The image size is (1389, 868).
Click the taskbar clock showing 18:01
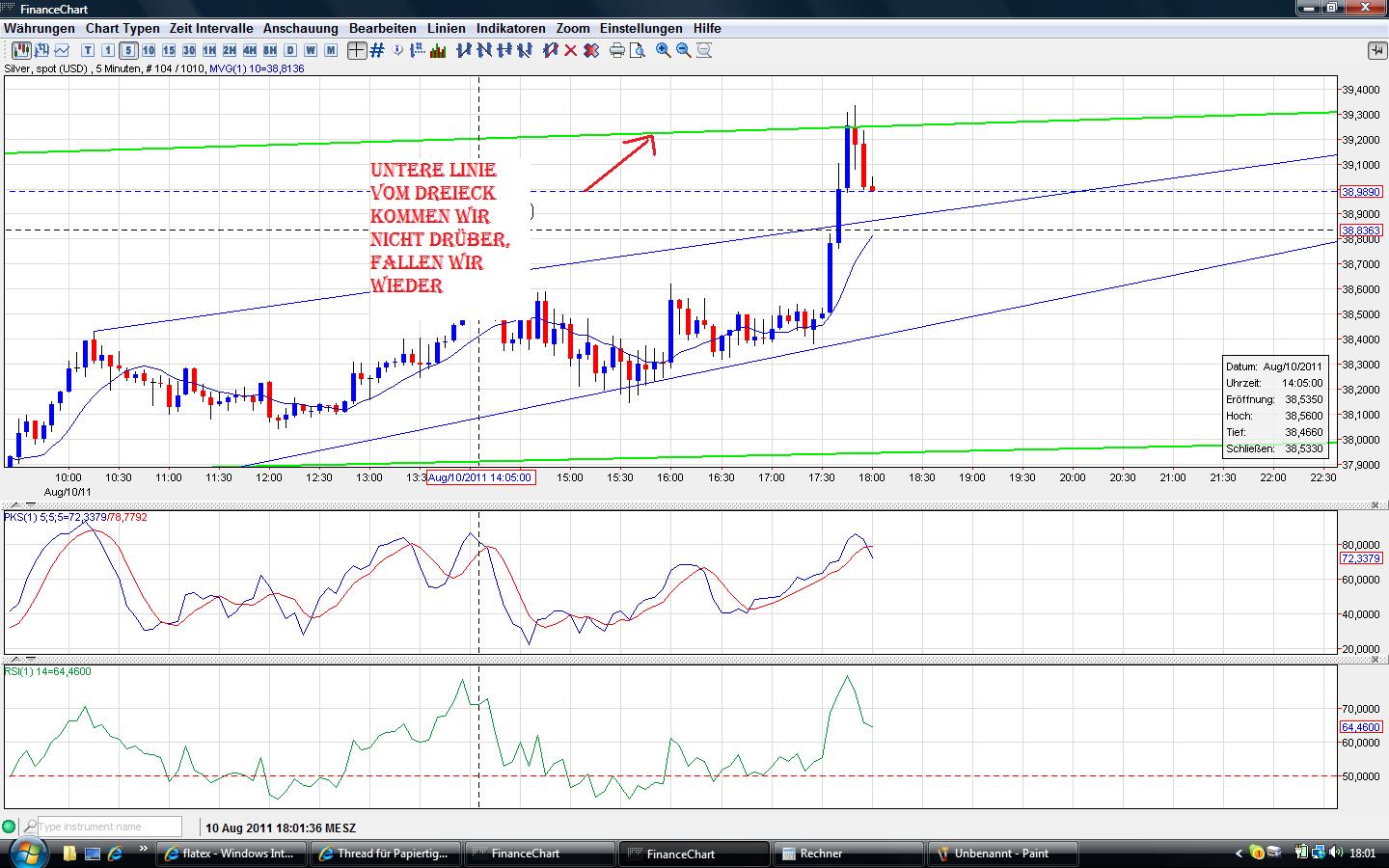pos(1363,854)
